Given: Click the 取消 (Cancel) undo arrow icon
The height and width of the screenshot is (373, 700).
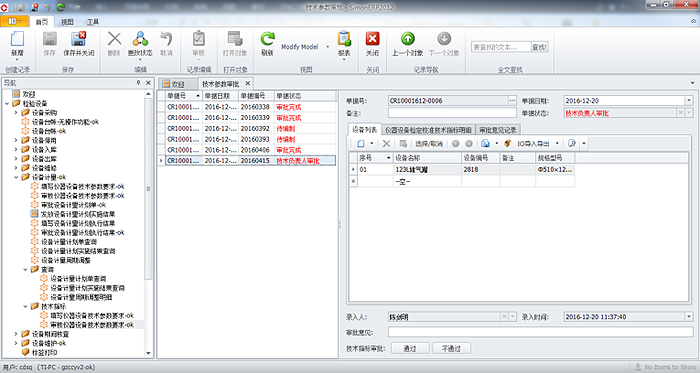Looking at the screenshot, I should coord(166,39).
